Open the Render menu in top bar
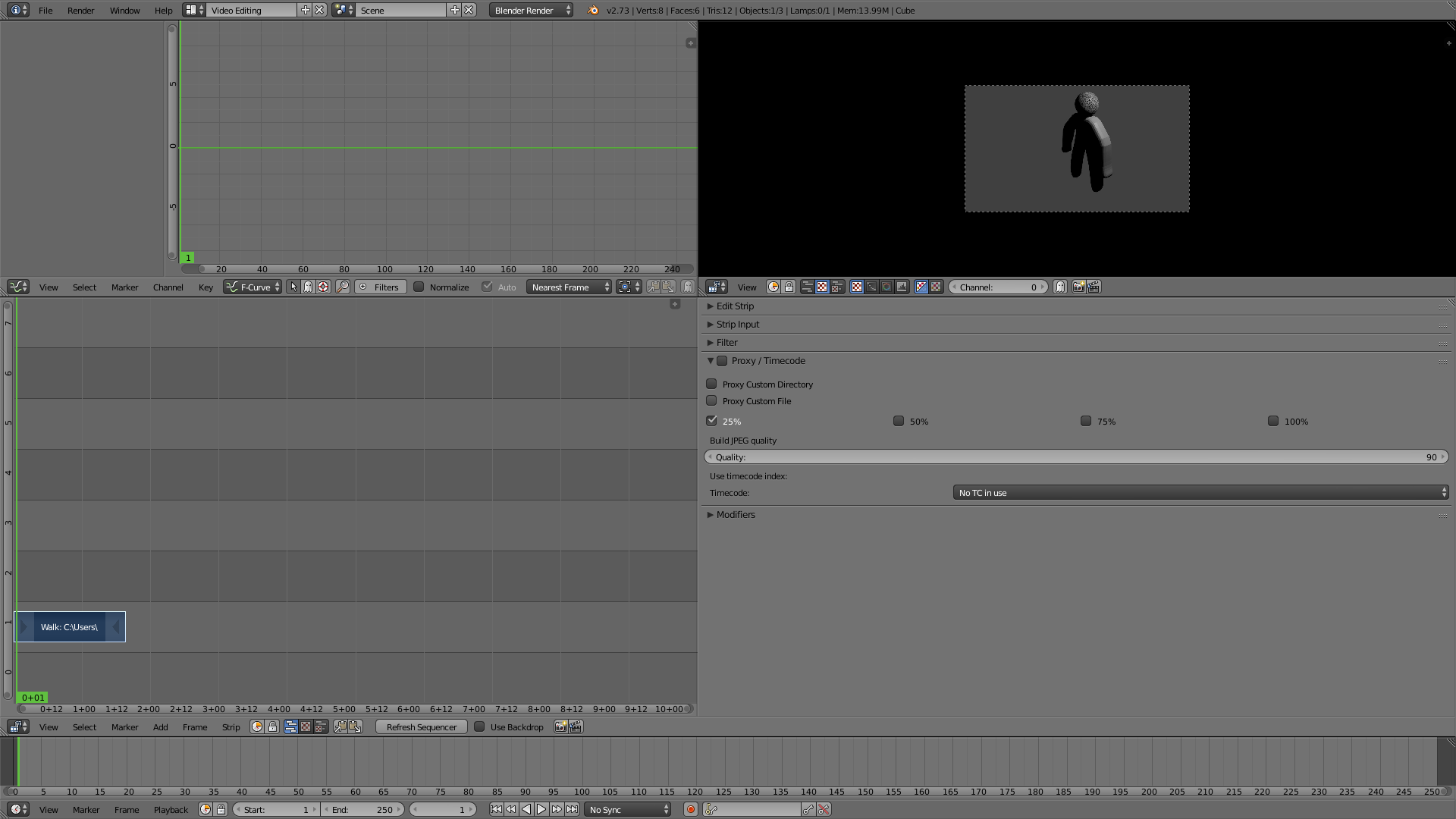Screen dimensions: 1456x819 click(80, 11)
